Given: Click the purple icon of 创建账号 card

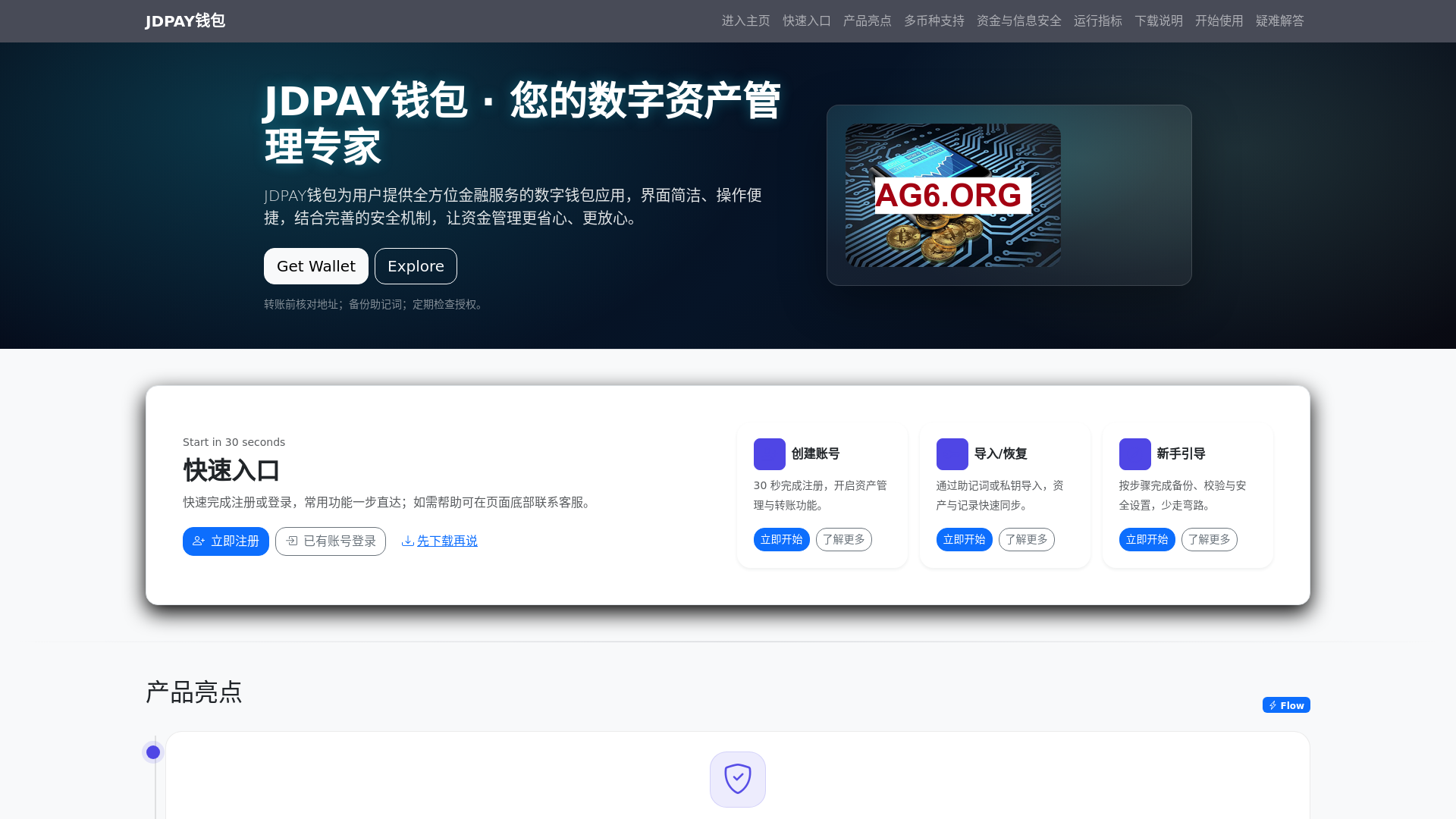Looking at the screenshot, I should 770,454.
